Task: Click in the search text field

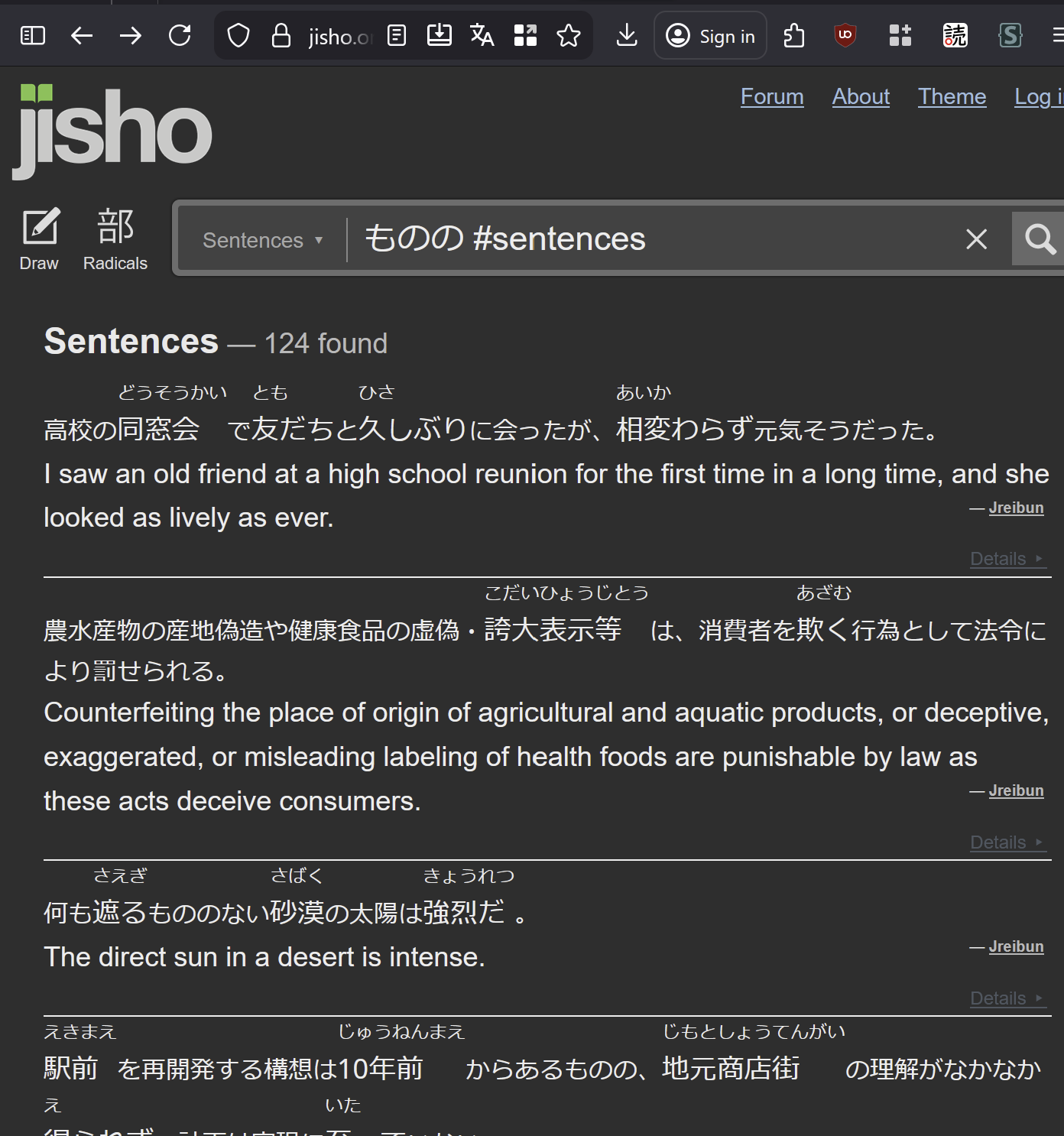Action: coord(650,239)
